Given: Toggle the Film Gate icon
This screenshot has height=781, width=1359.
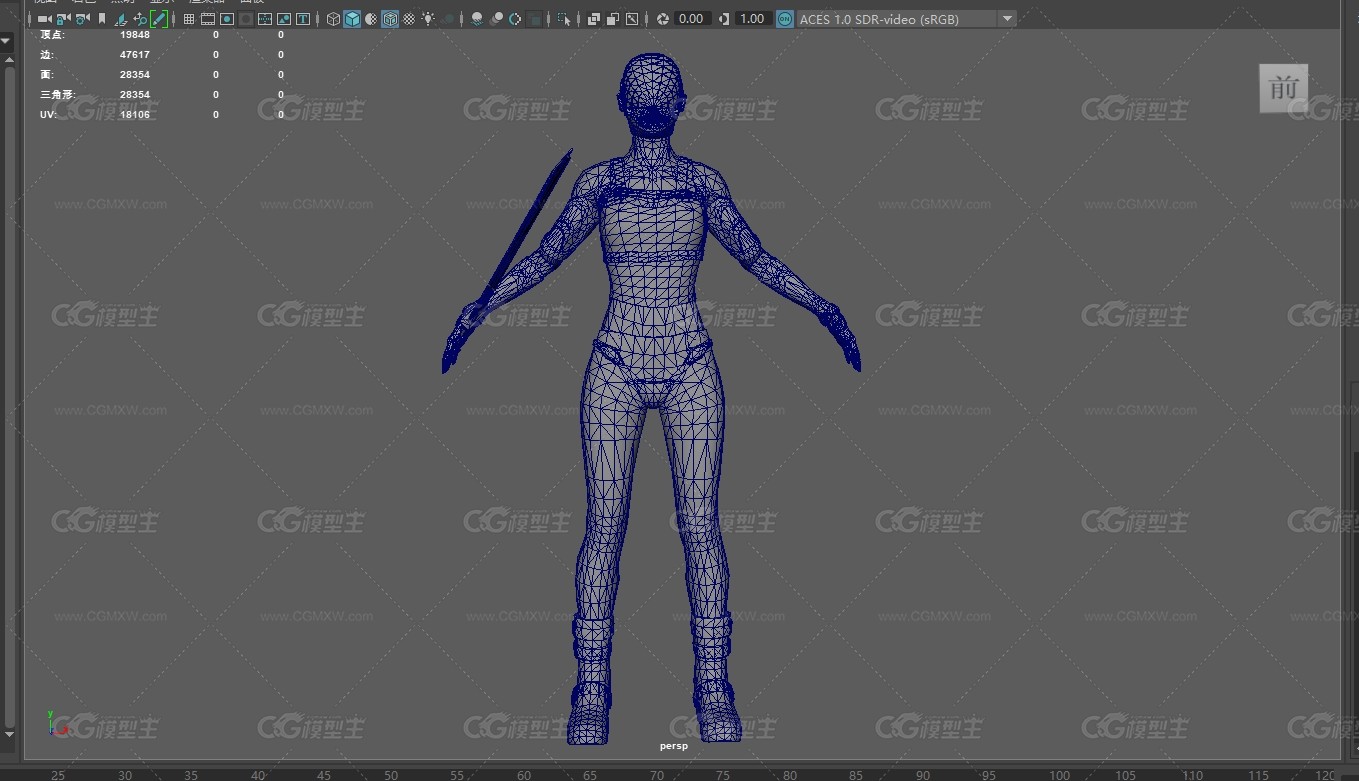Looking at the screenshot, I should (x=207, y=19).
